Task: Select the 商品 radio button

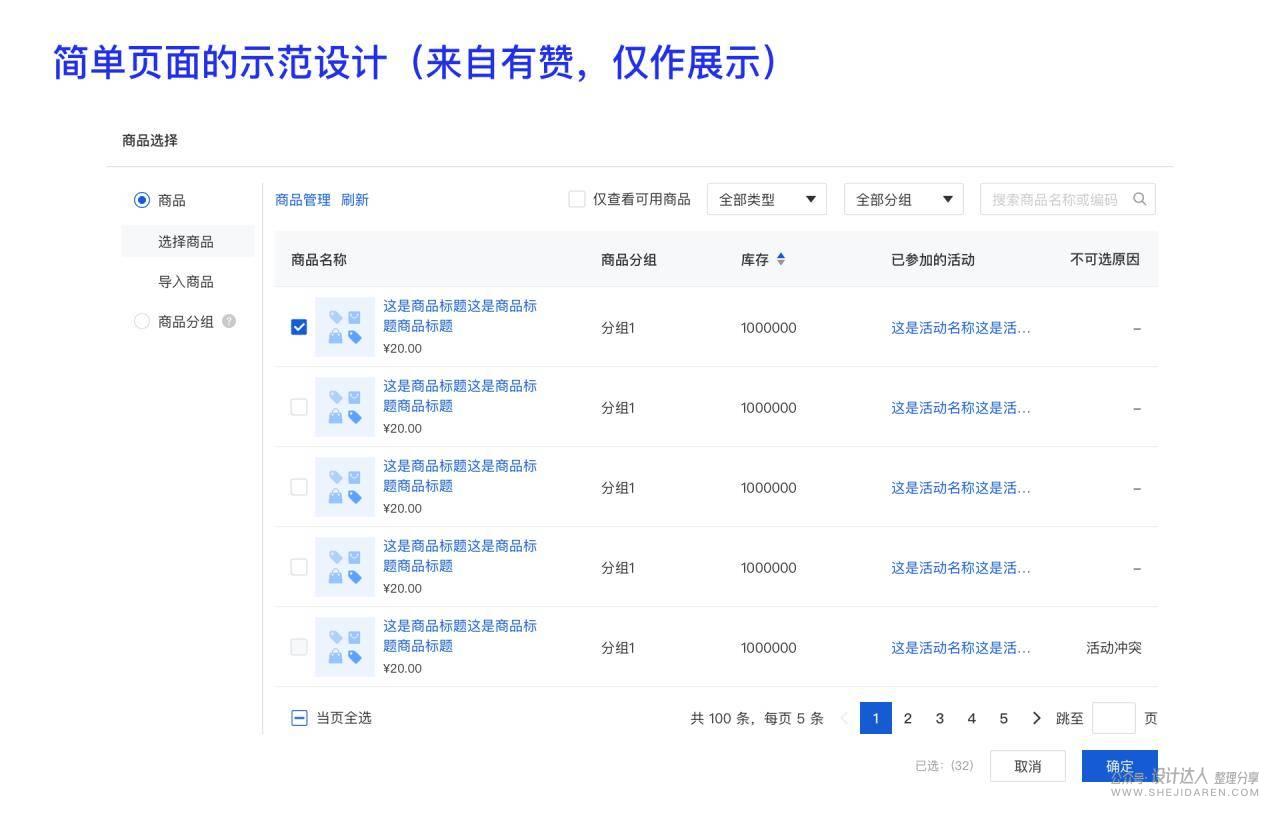Action: (x=142, y=200)
